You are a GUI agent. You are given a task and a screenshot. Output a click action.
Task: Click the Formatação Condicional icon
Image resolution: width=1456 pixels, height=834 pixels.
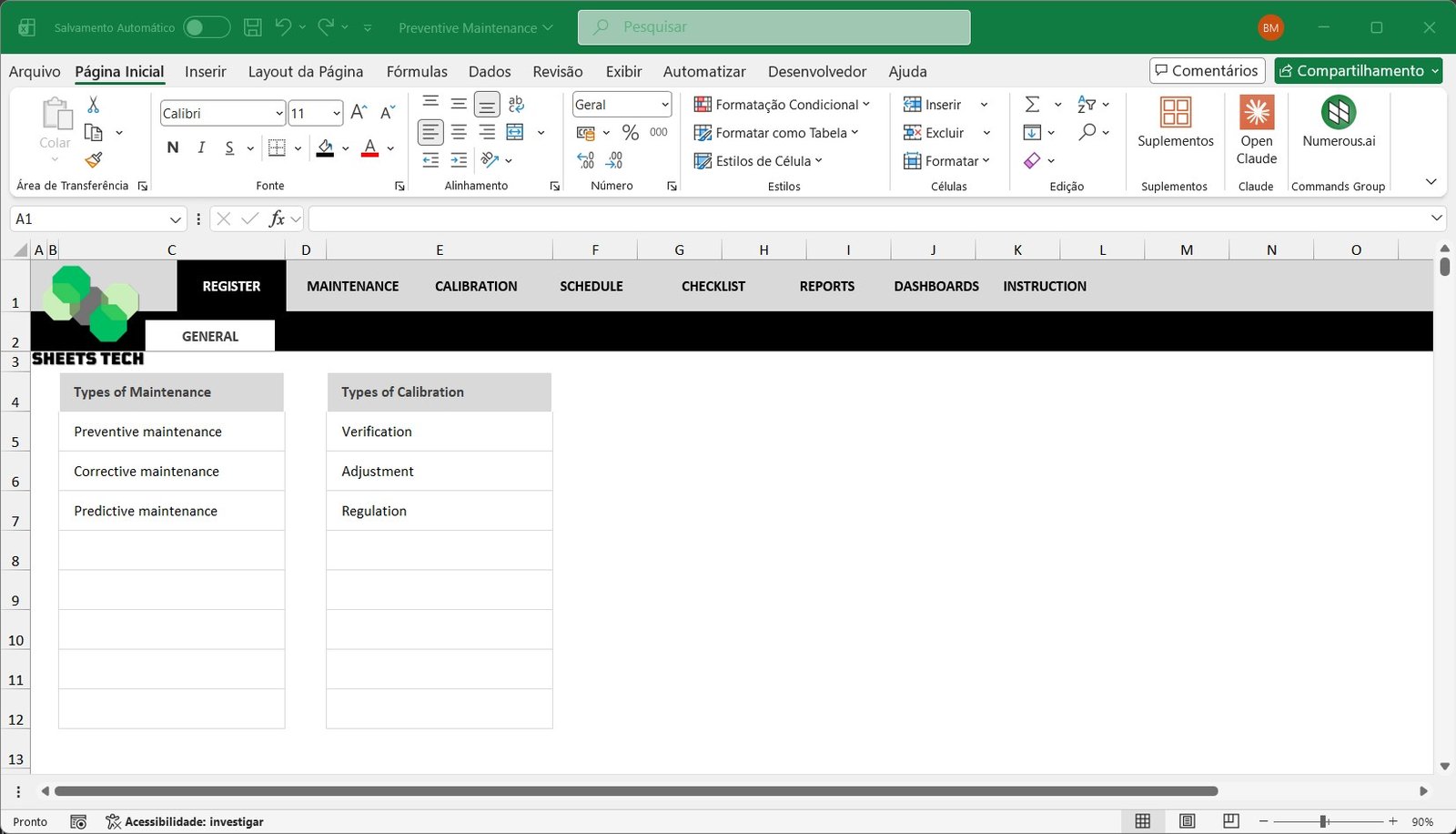(x=702, y=104)
